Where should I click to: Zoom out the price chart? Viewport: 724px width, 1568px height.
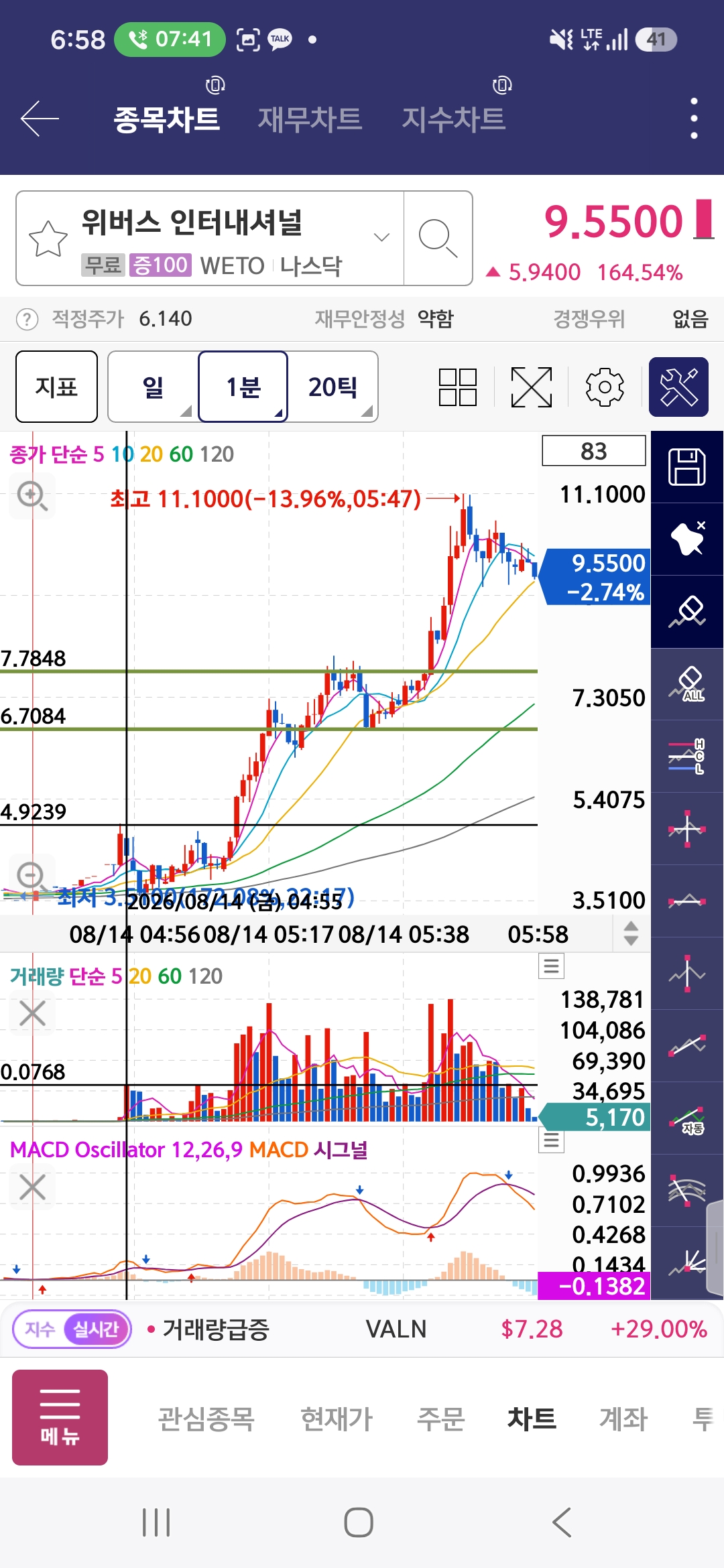point(32,875)
